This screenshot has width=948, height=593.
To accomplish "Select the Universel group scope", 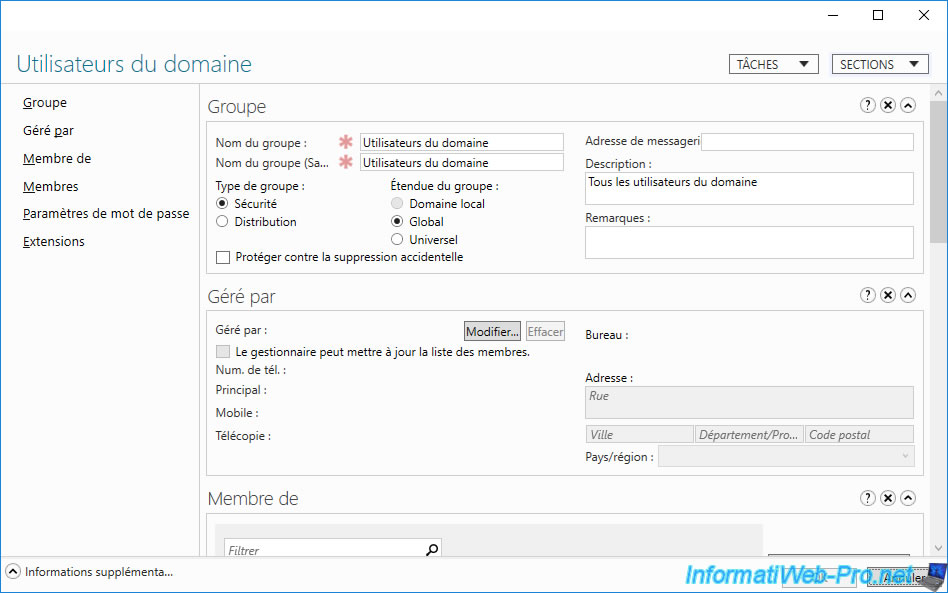I will tap(397, 240).
